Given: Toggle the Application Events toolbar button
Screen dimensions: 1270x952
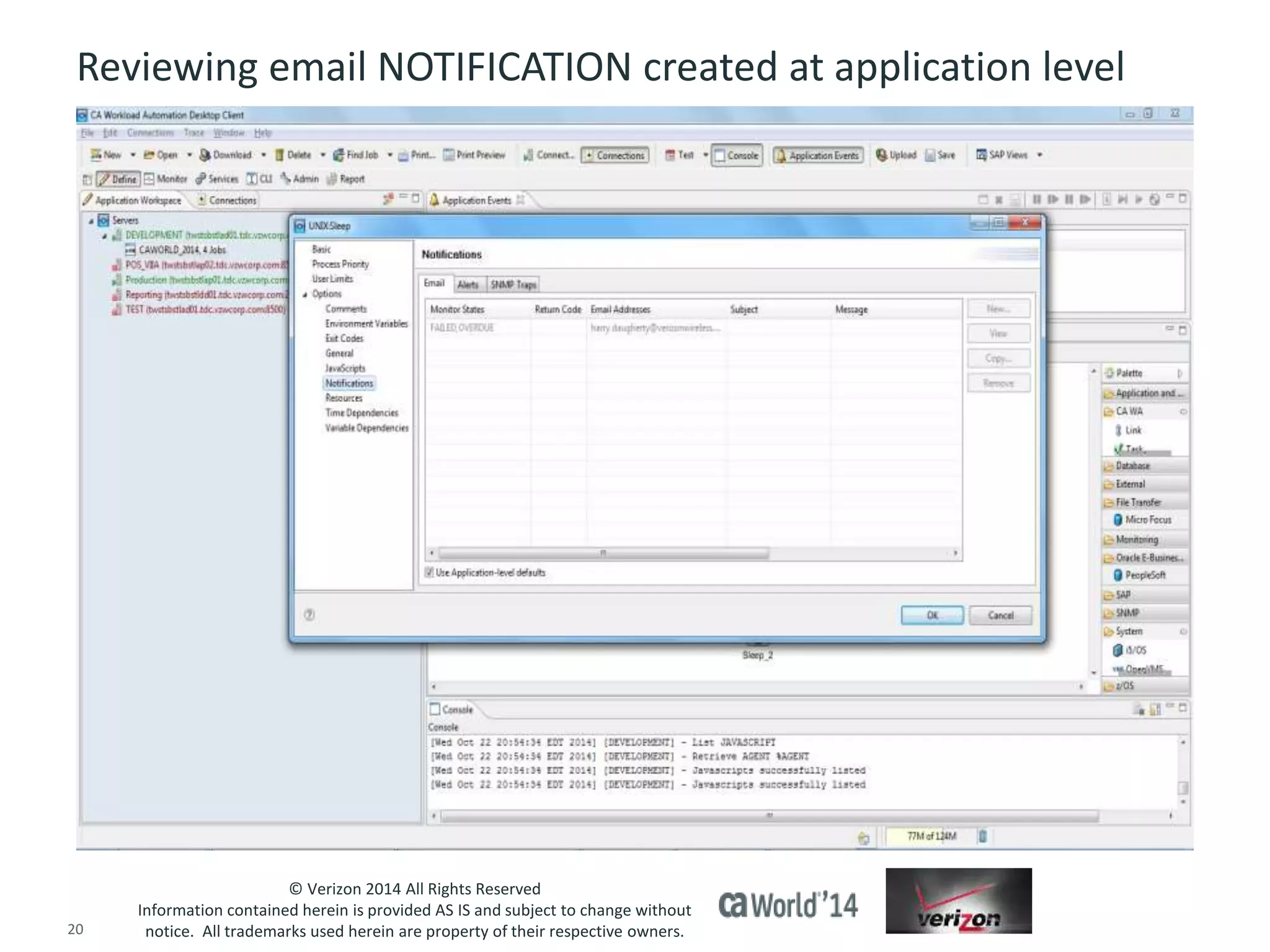Looking at the screenshot, I should click(x=818, y=155).
